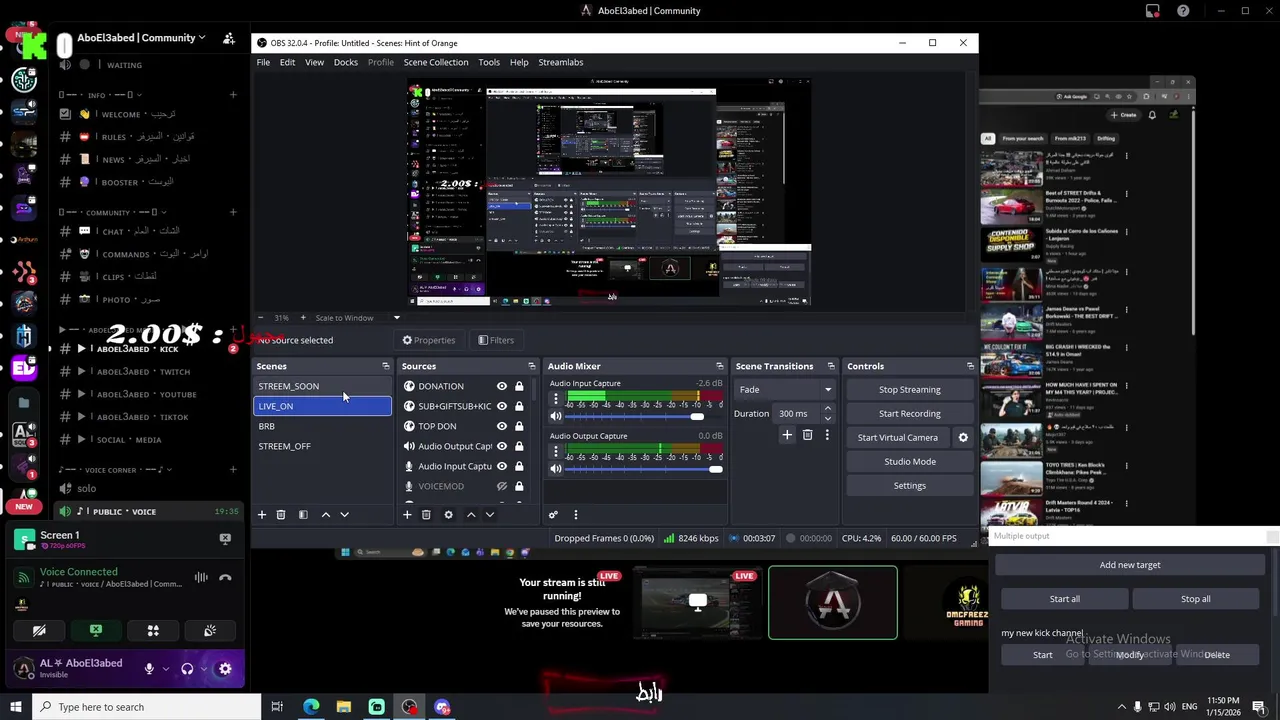
Task: Open Discord soundboard icon
Action: [x=210, y=630]
